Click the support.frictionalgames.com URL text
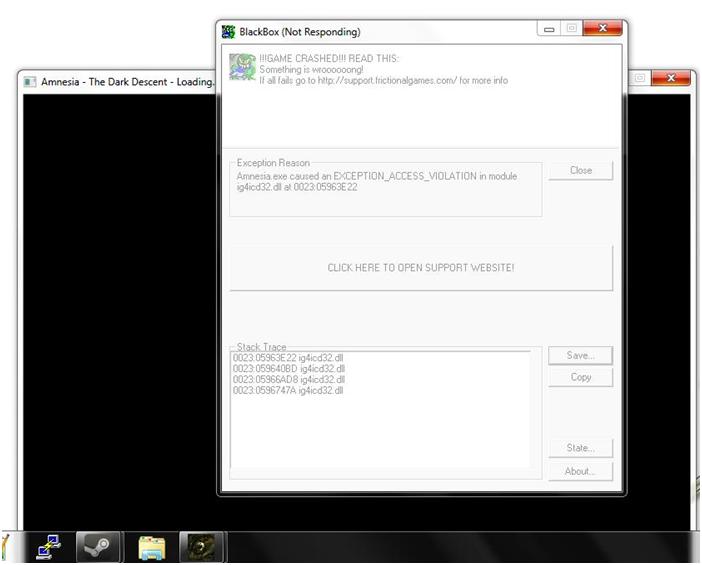702x565 pixels. tap(387, 81)
